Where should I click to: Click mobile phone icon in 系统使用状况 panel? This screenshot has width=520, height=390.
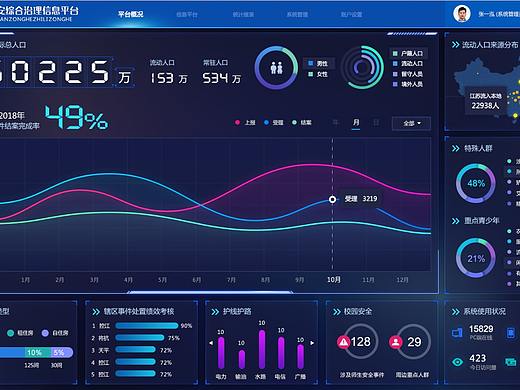pyautogui.click(x=511, y=333)
